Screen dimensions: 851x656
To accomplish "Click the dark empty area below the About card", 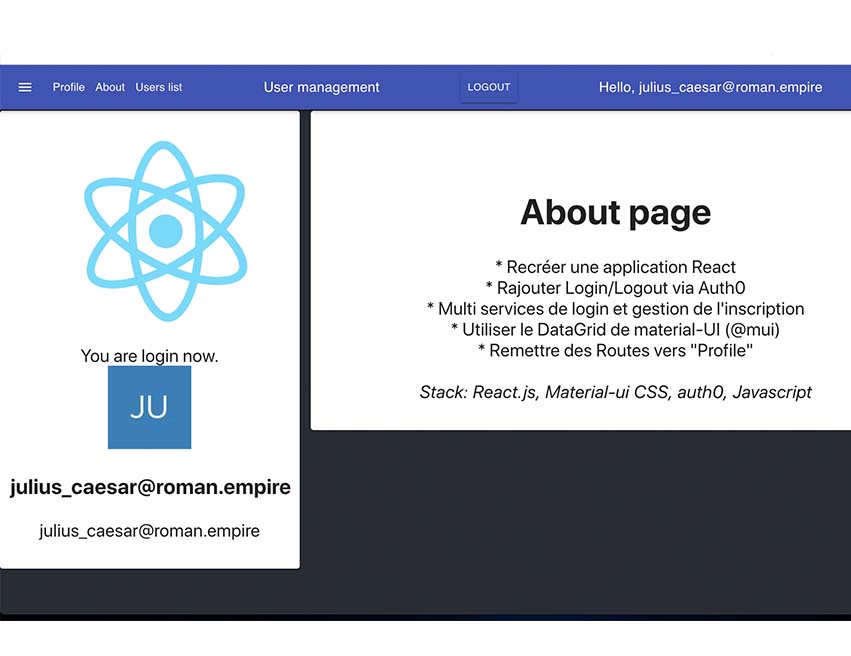I will [580, 520].
